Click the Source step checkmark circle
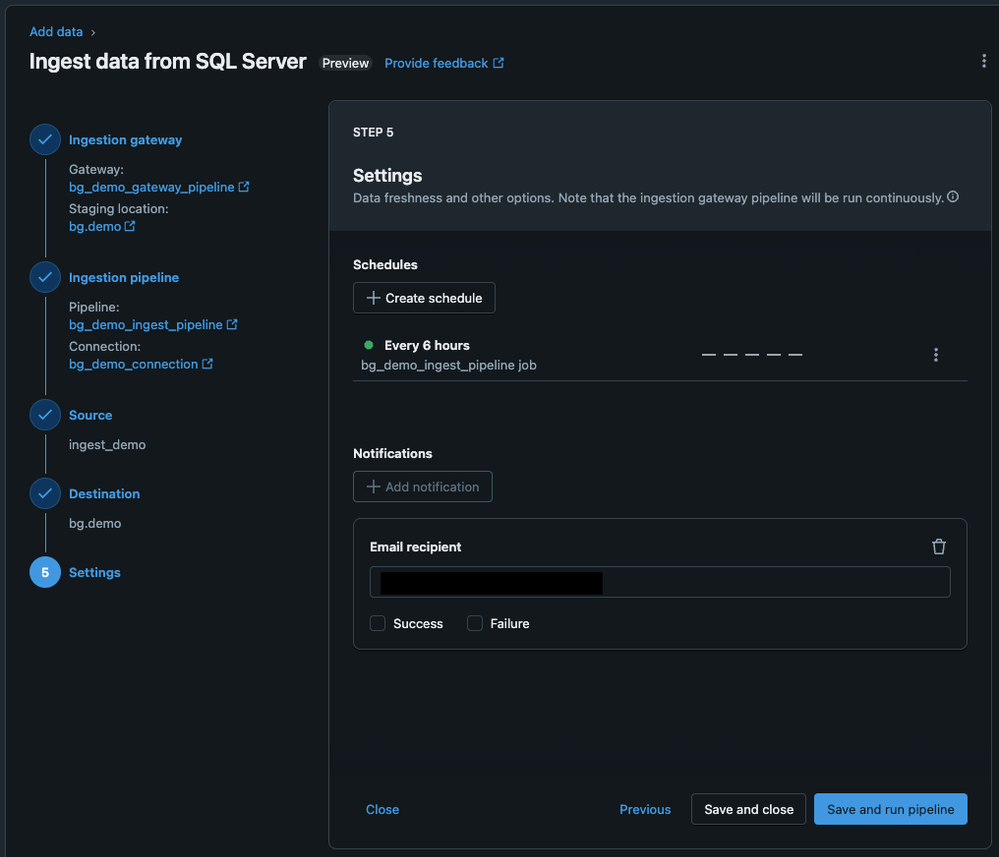 (x=45, y=415)
